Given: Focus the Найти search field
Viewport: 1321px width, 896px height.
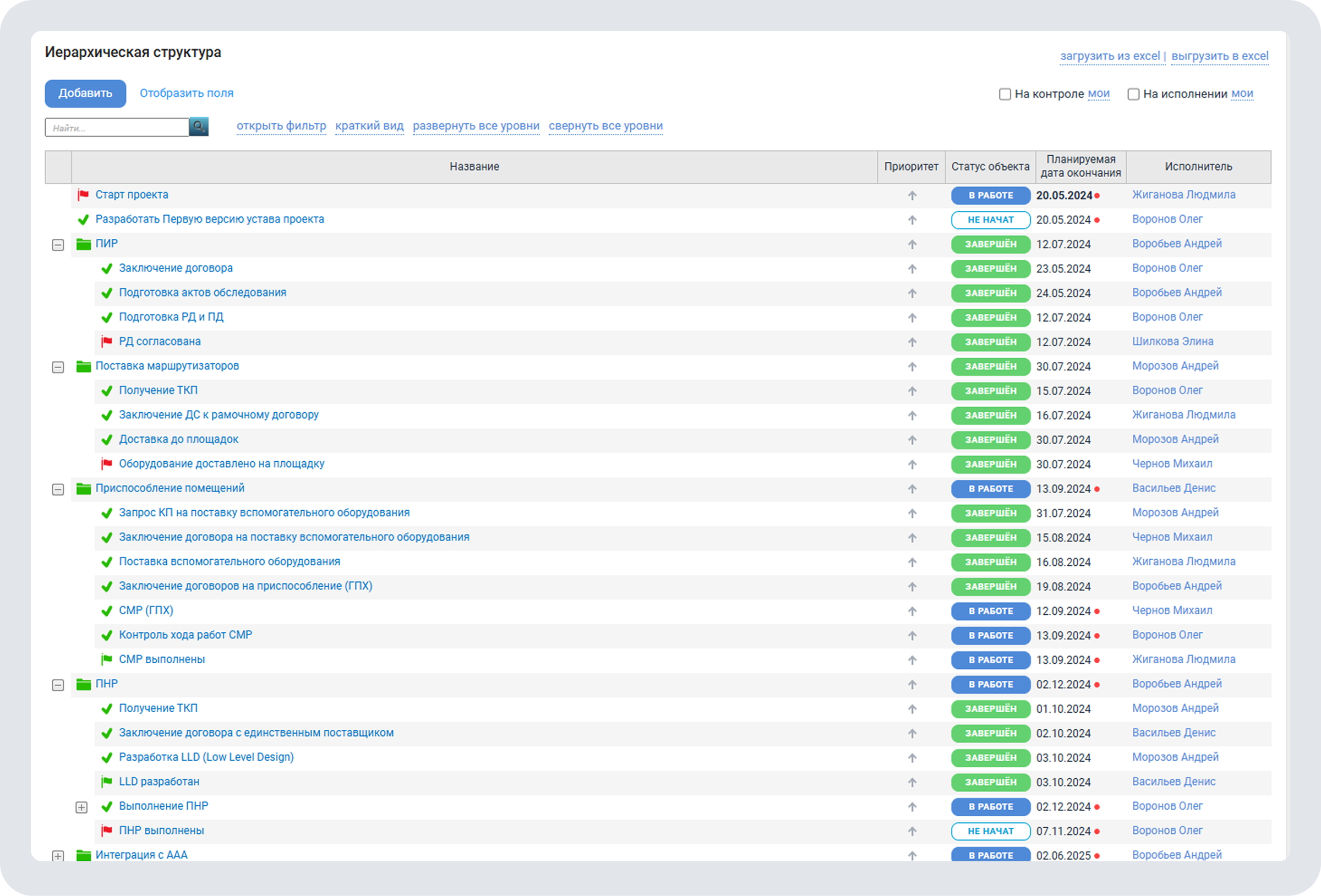Looking at the screenshot, I should click(117, 128).
